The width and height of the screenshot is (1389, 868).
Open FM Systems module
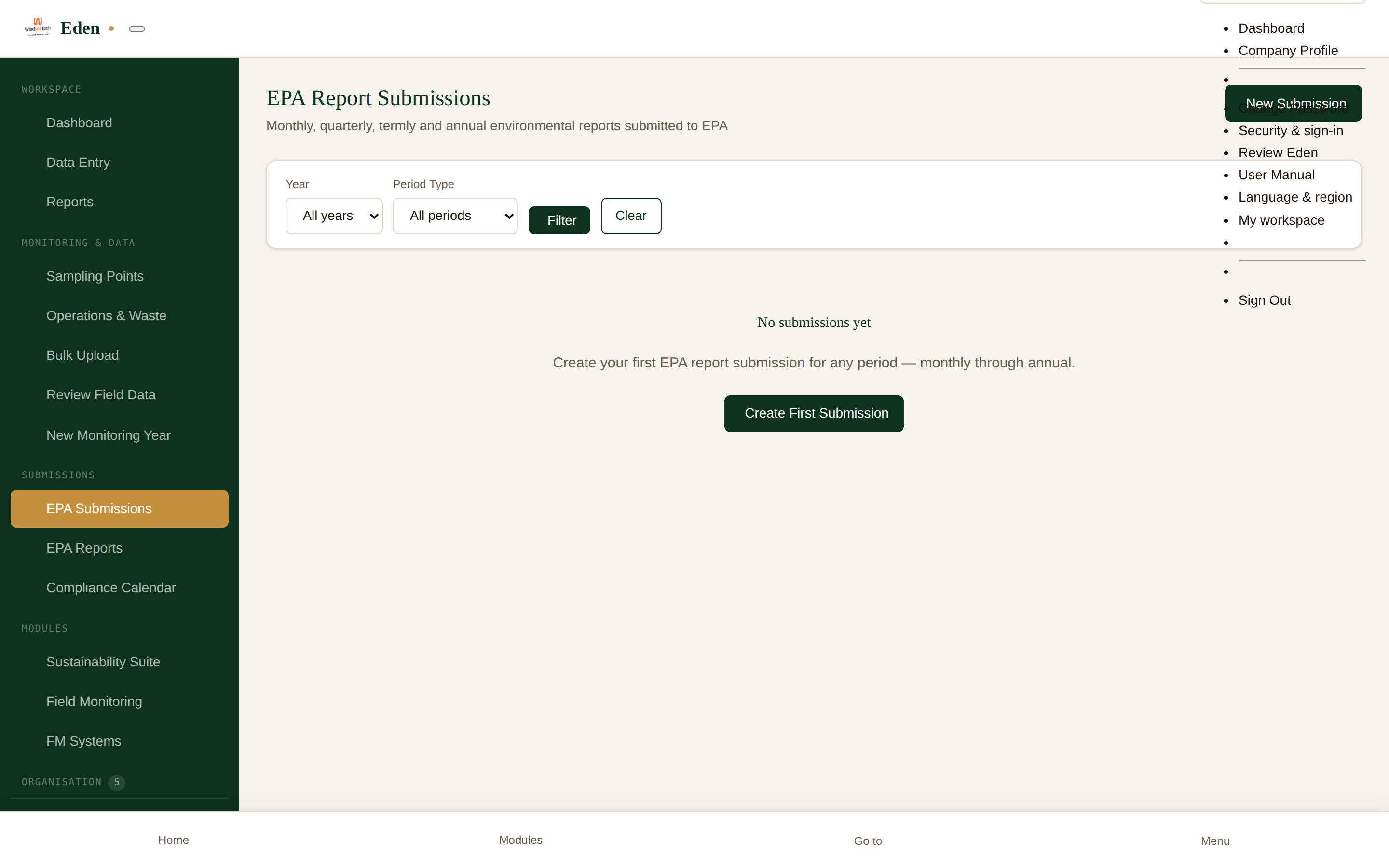pos(120,741)
